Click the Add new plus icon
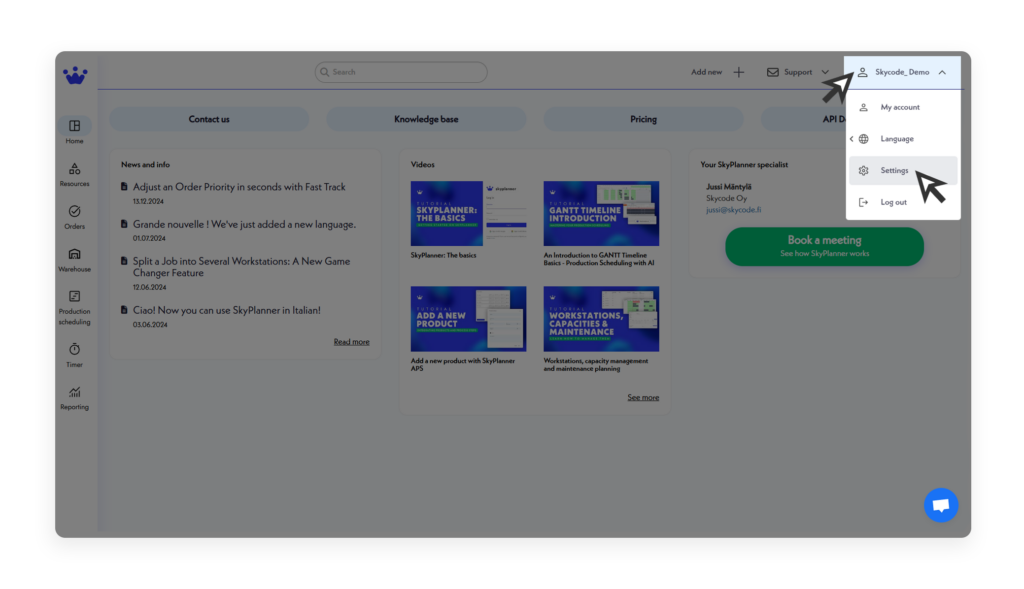The height and width of the screenshot is (589, 1024). pos(739,72)
